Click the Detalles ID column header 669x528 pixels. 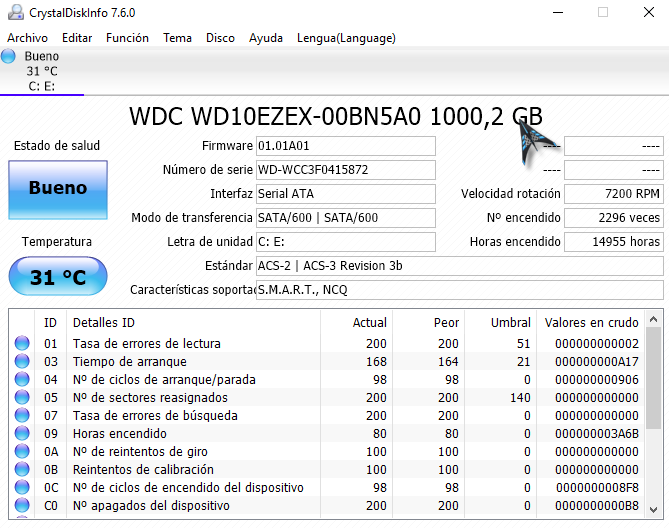coord(193,322)
